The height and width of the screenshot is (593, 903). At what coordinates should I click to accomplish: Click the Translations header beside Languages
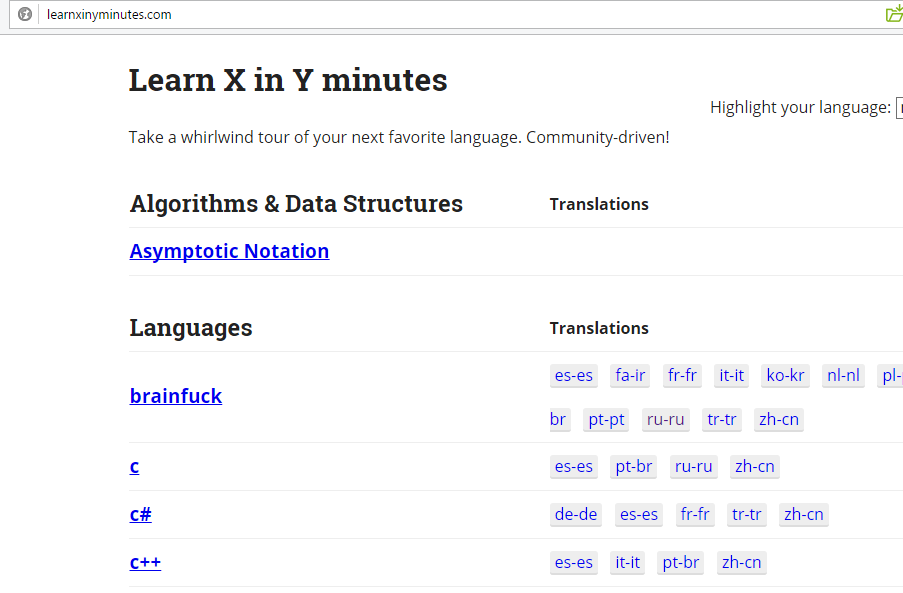599,328
